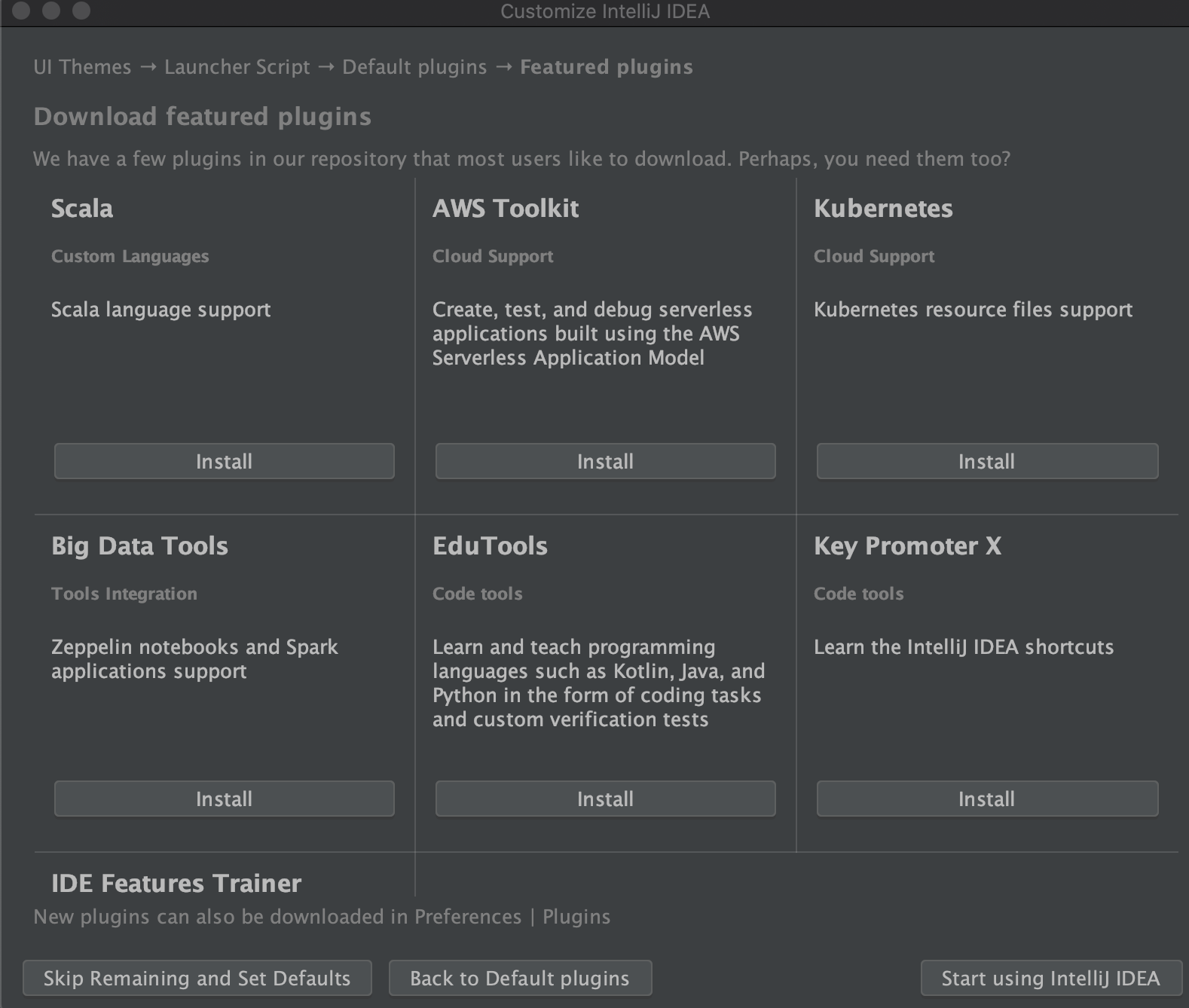Image resolution: width=1189 pixels, height=1008 pixels.
Task: Click Learn the IntelliJ IDEA shortcuts text
Action: coord(964,647)
